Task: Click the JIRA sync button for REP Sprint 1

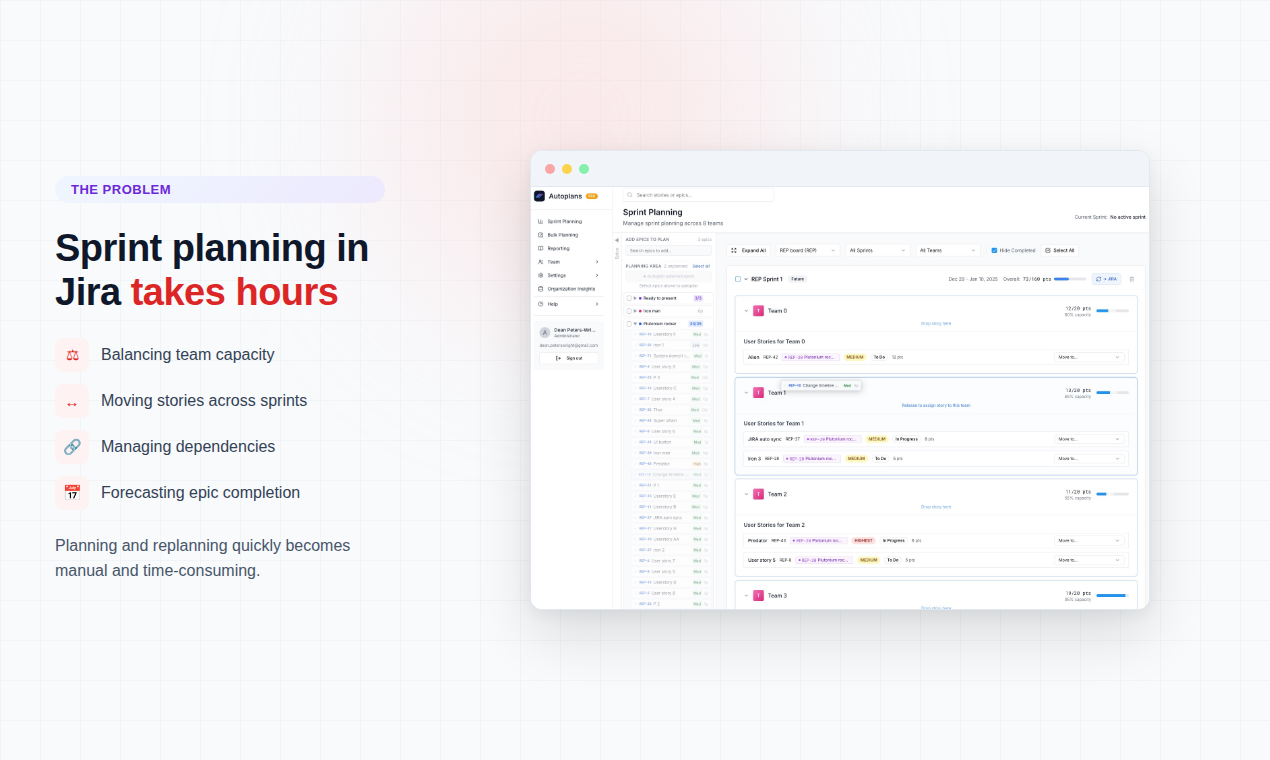Action: [x=1107, y=279]
